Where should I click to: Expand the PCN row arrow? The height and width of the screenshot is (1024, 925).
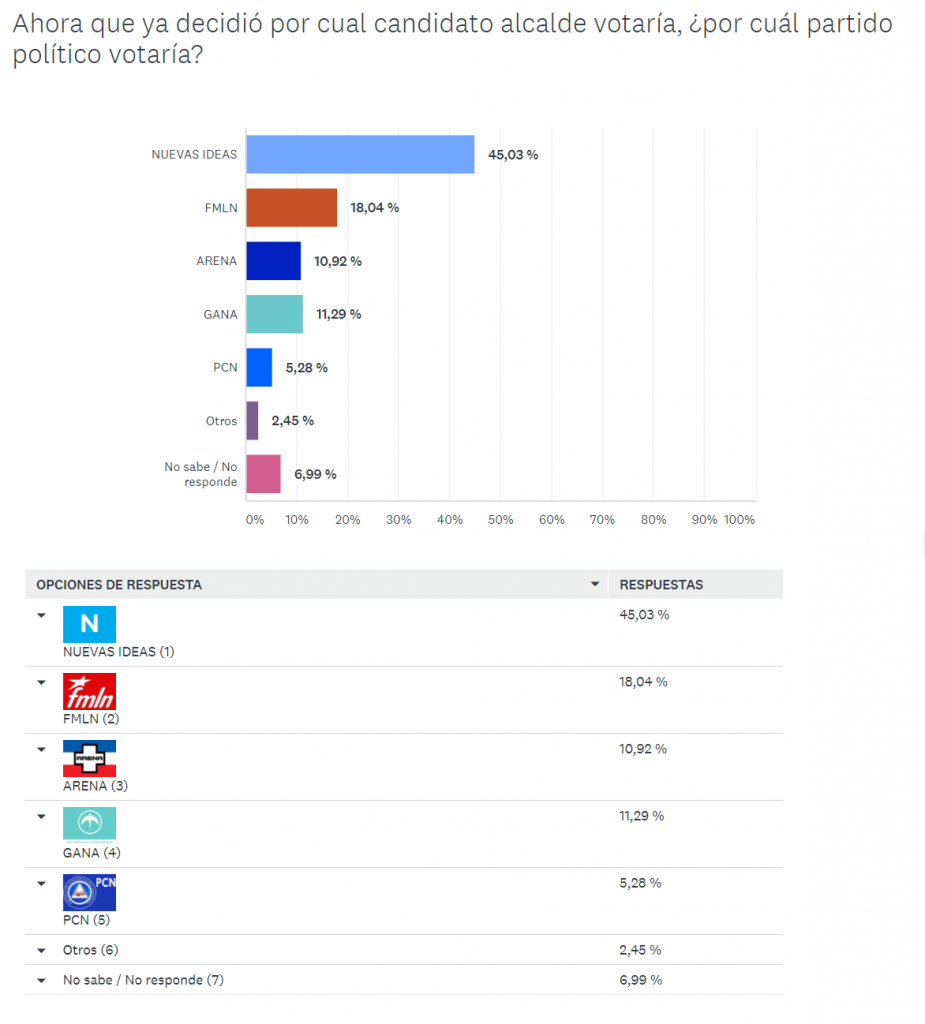pos(42,884)
